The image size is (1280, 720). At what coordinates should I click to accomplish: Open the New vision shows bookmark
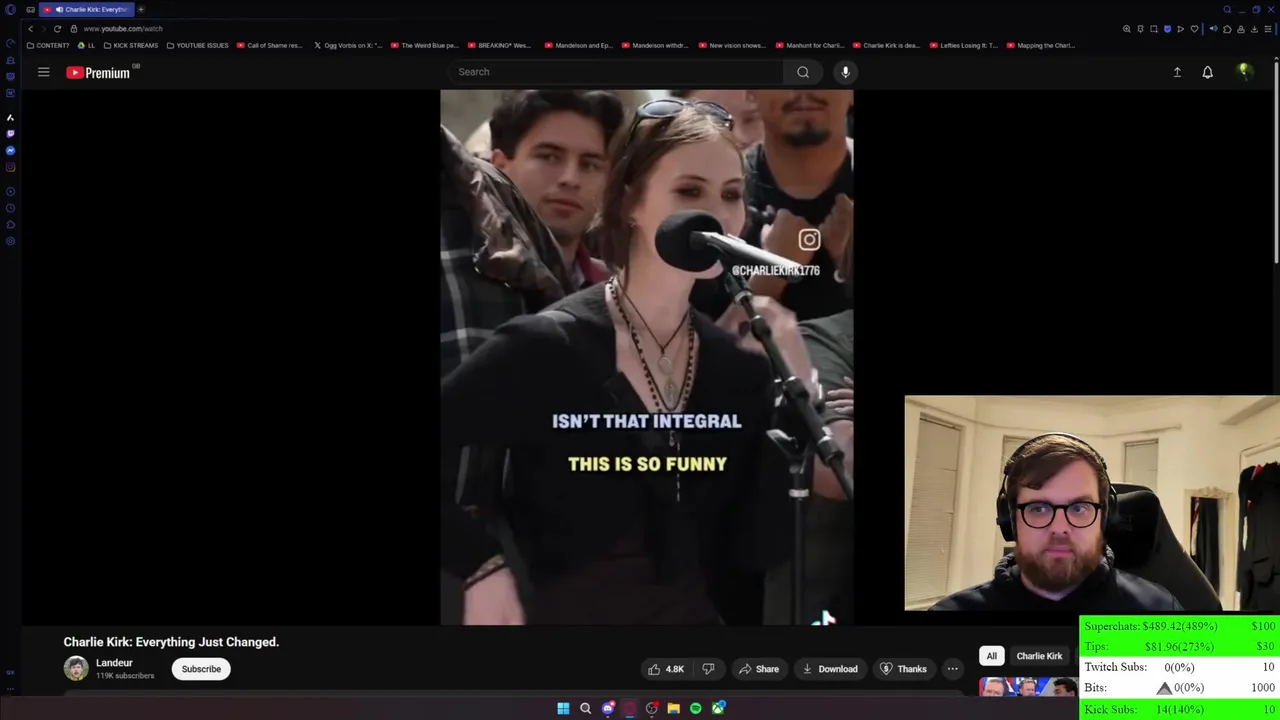pyautogui.click(x=732, y=45)
